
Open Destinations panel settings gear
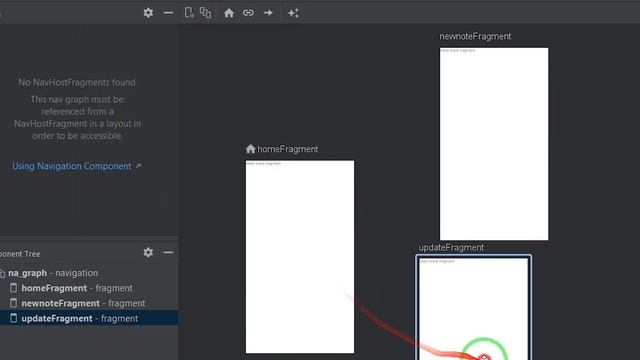pos(148,13)
